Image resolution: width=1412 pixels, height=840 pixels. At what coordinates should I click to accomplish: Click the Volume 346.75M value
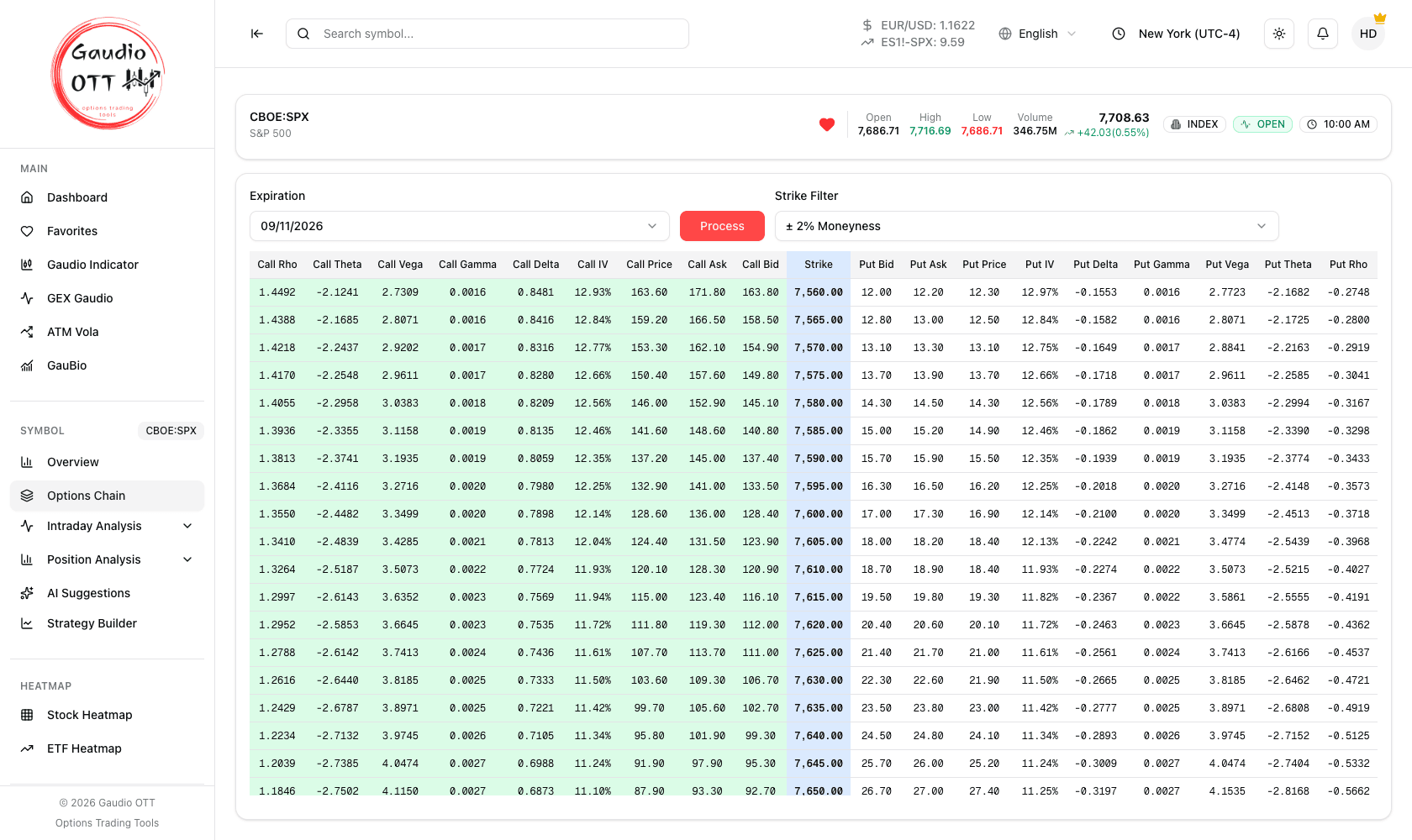pyautogui.click(x=1035, y=131)
